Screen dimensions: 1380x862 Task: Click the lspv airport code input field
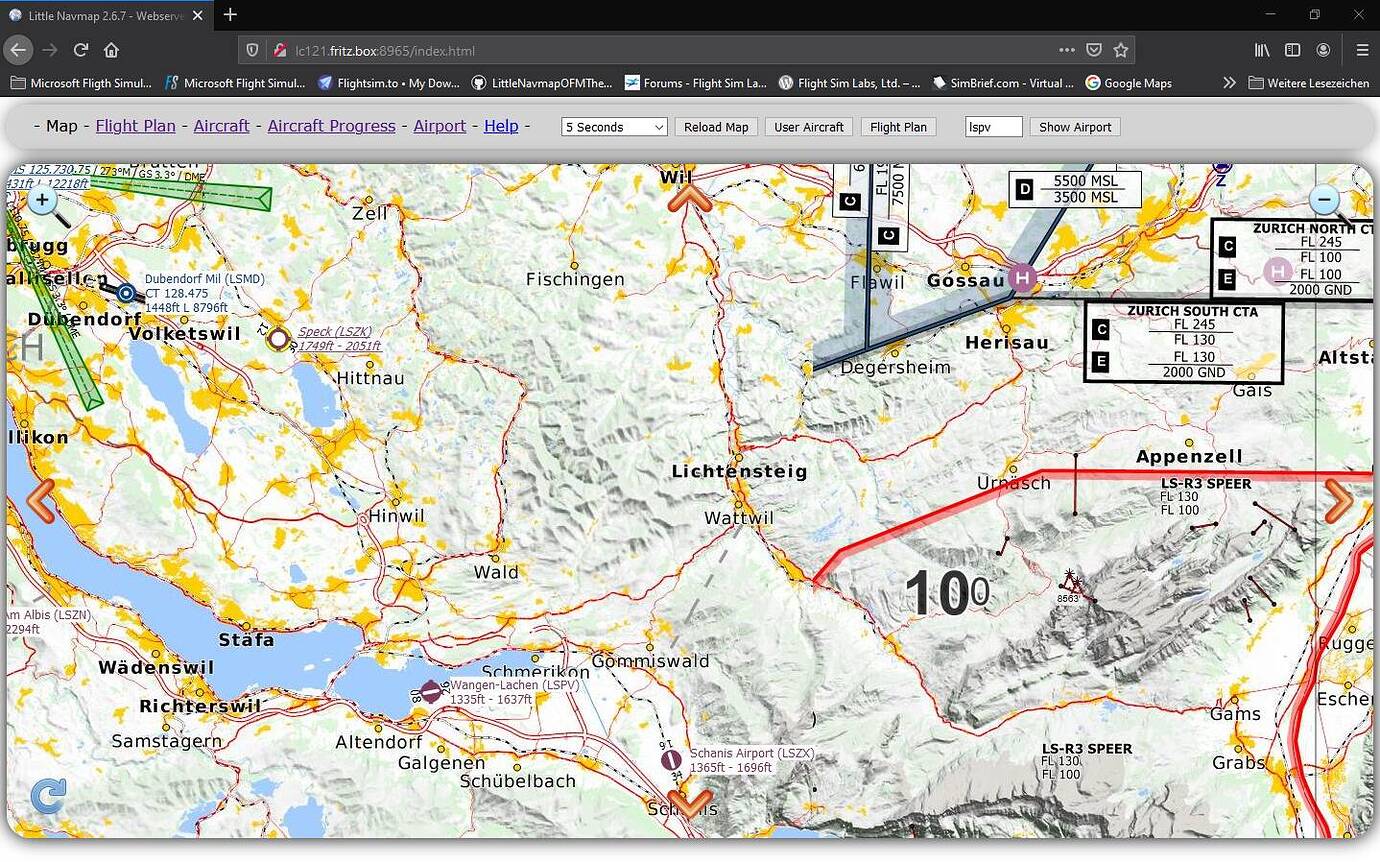(x=992, y=127)
